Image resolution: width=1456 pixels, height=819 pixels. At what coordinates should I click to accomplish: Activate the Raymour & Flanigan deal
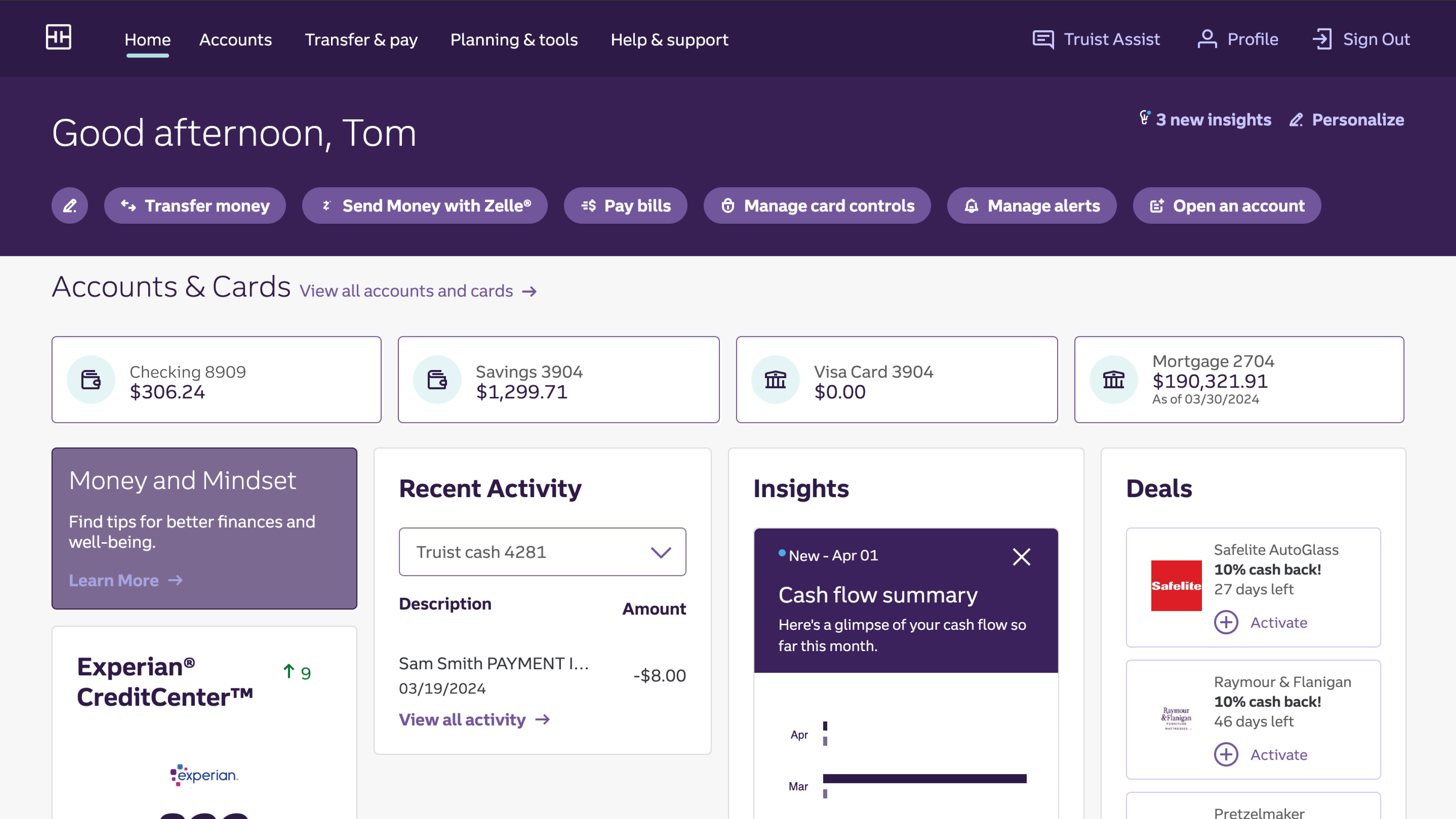(x=1261, y=755)
